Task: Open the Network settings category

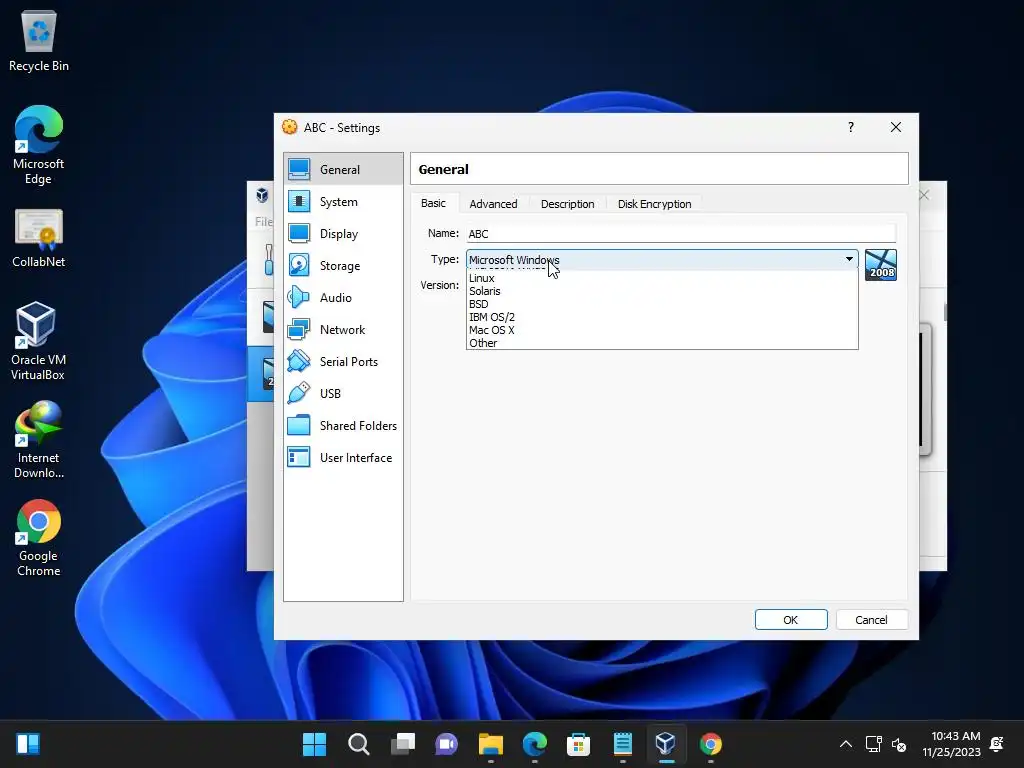Action: coord(344,329)
